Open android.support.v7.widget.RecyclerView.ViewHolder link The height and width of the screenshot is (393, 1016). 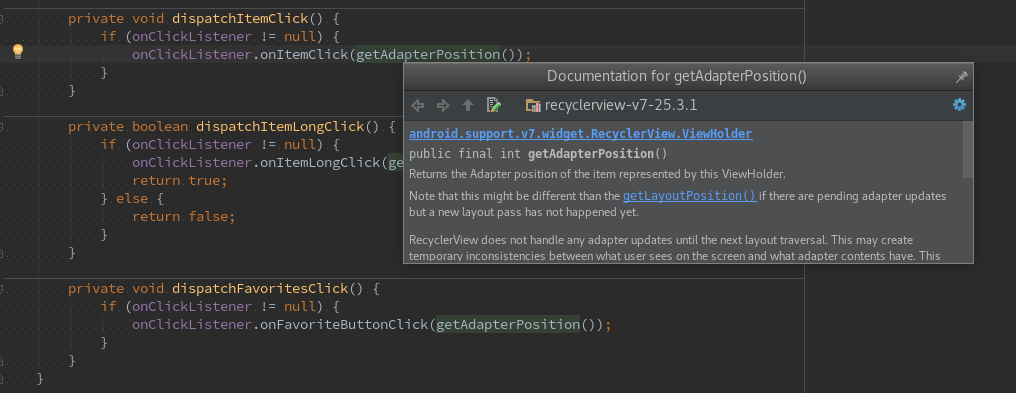[581, 134]
